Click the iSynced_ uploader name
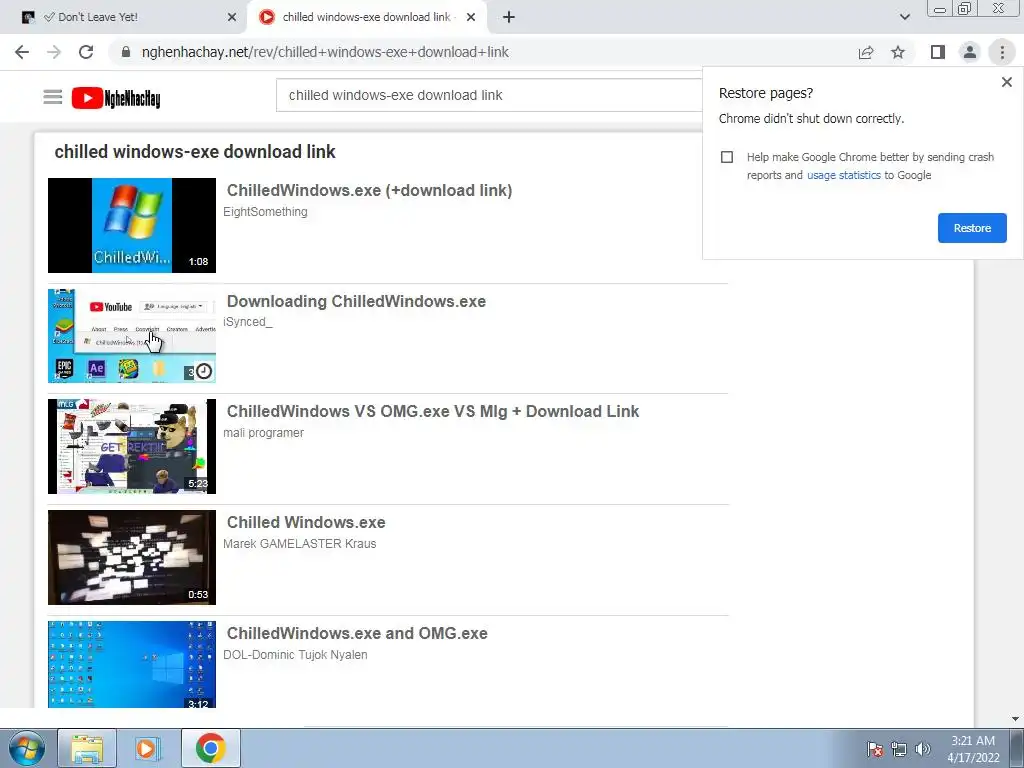Image resolution: width=1024 pixels, height=768 pixels. pos(248,322)
